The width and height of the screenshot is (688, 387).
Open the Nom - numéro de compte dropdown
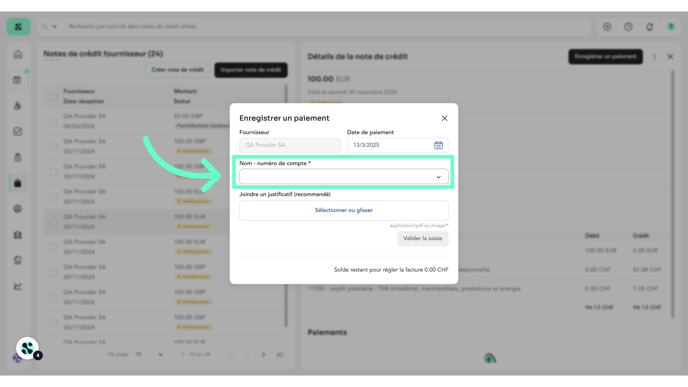[344, 177]
